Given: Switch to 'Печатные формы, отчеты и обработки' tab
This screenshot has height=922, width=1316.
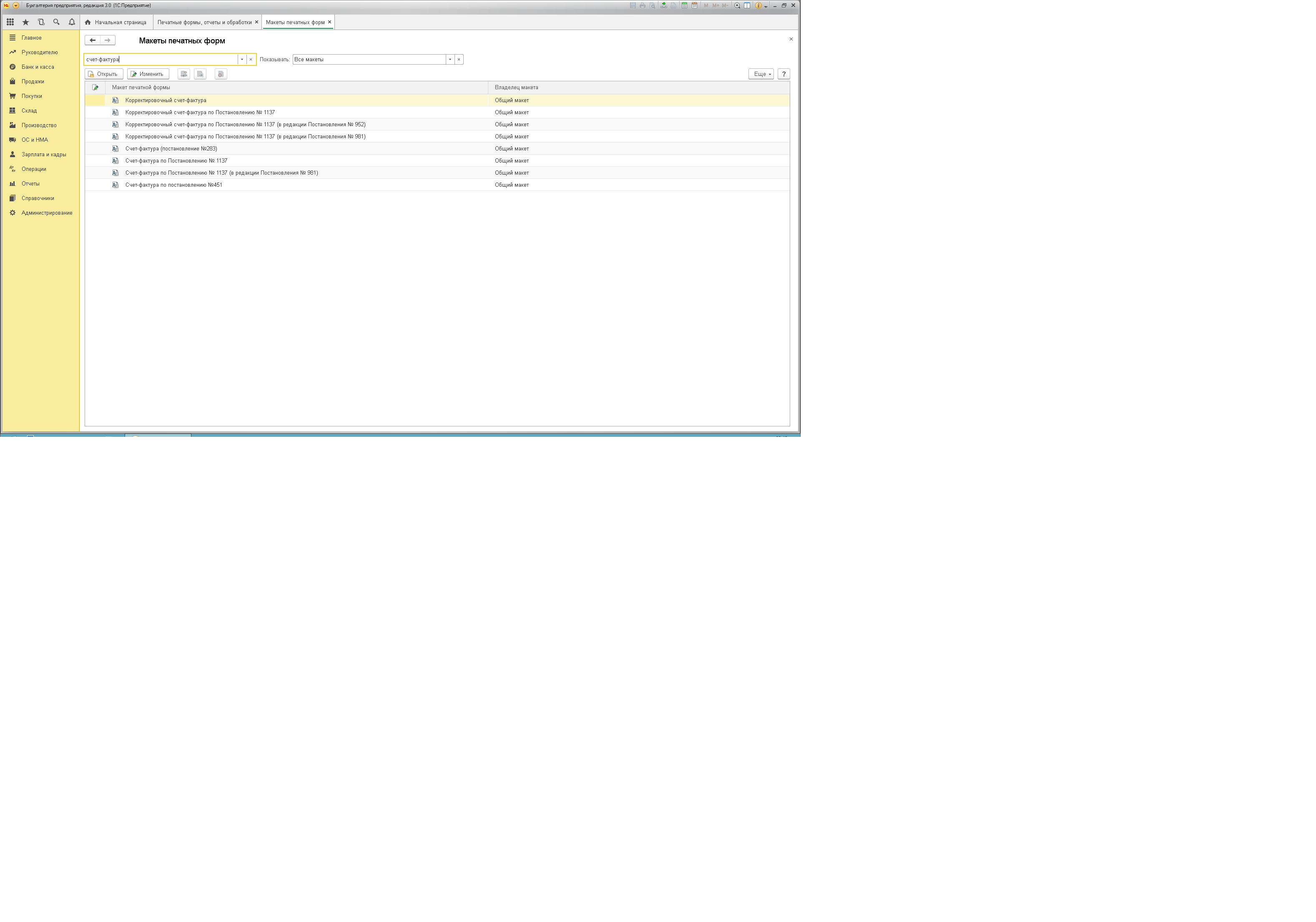Looking at the screenshot, I should [204, 23].
